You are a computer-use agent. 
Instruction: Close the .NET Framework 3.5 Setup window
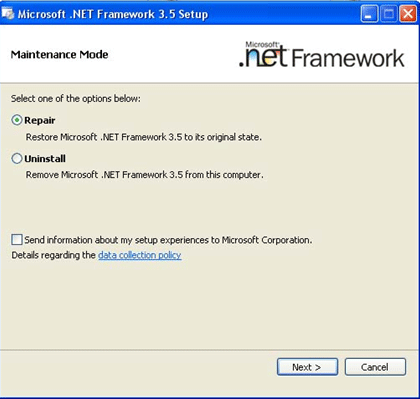coord(408,14)
